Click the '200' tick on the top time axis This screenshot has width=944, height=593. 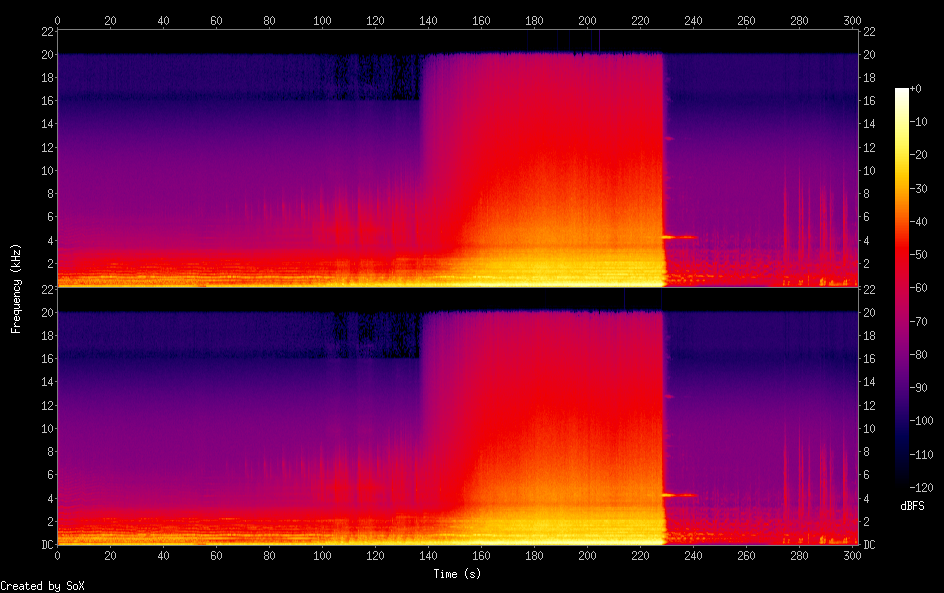(x=587, y=19)
